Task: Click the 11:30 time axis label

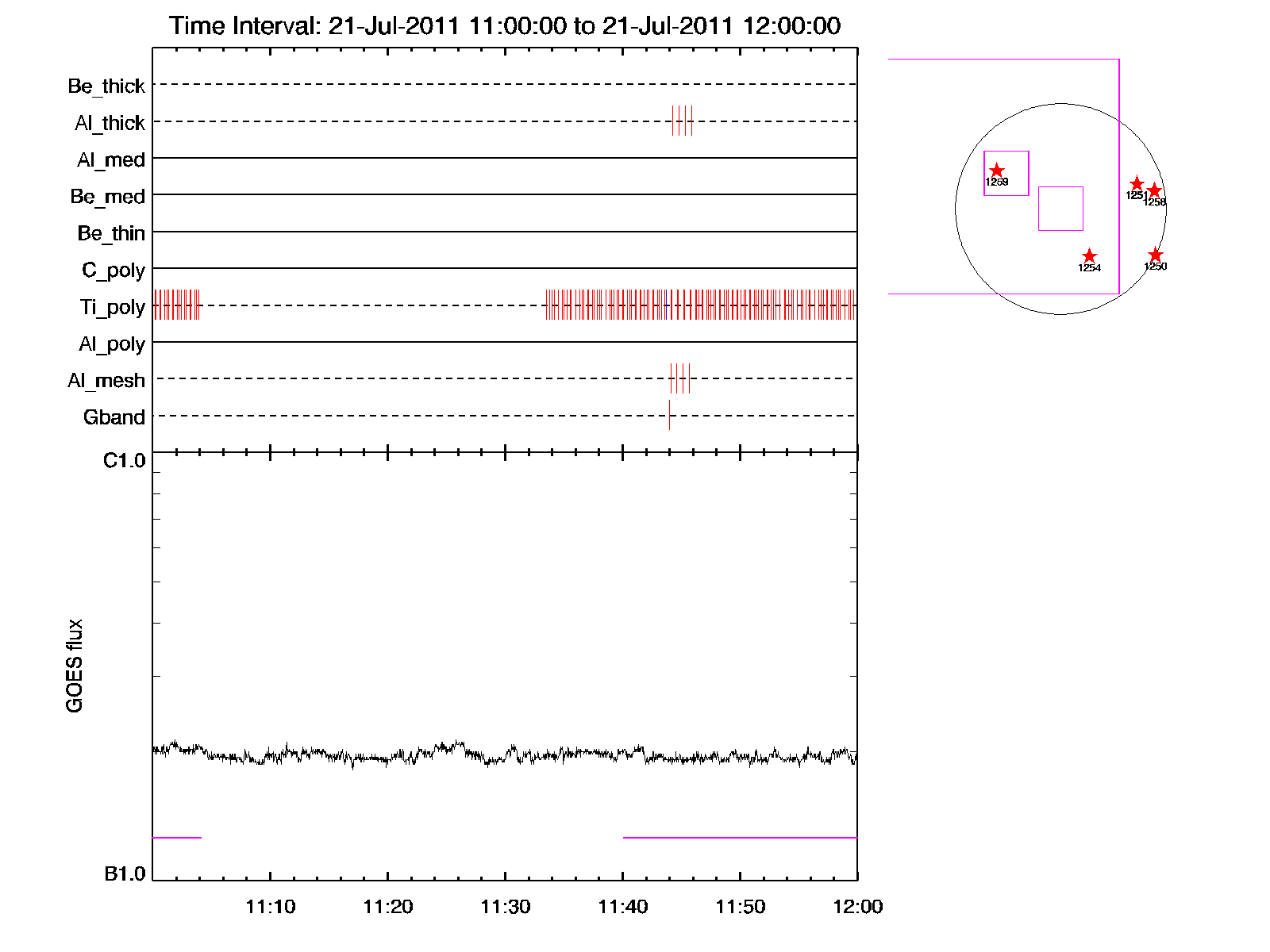Action: tap(505, 907)
